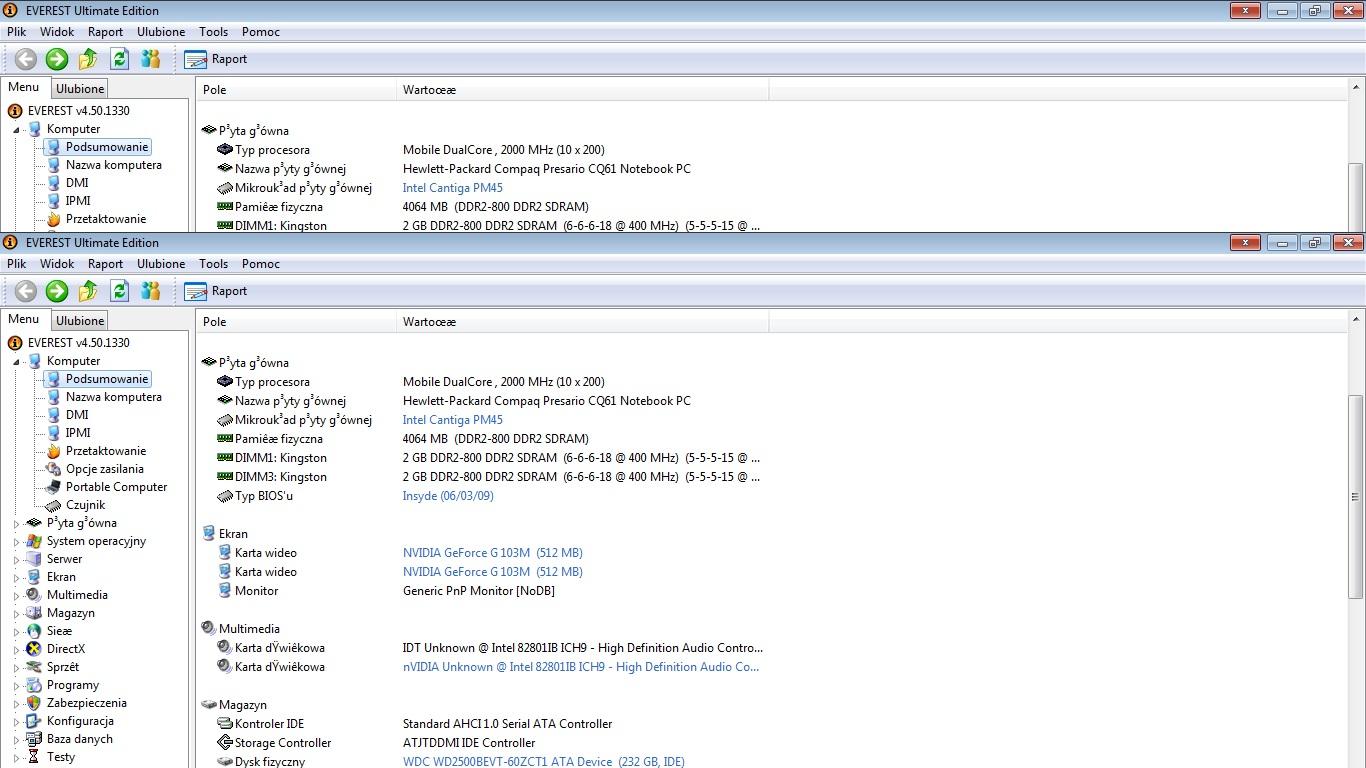Expand the Serwer tree node
The height and width of the screenshot is (768, 1366).
point(17,559)
